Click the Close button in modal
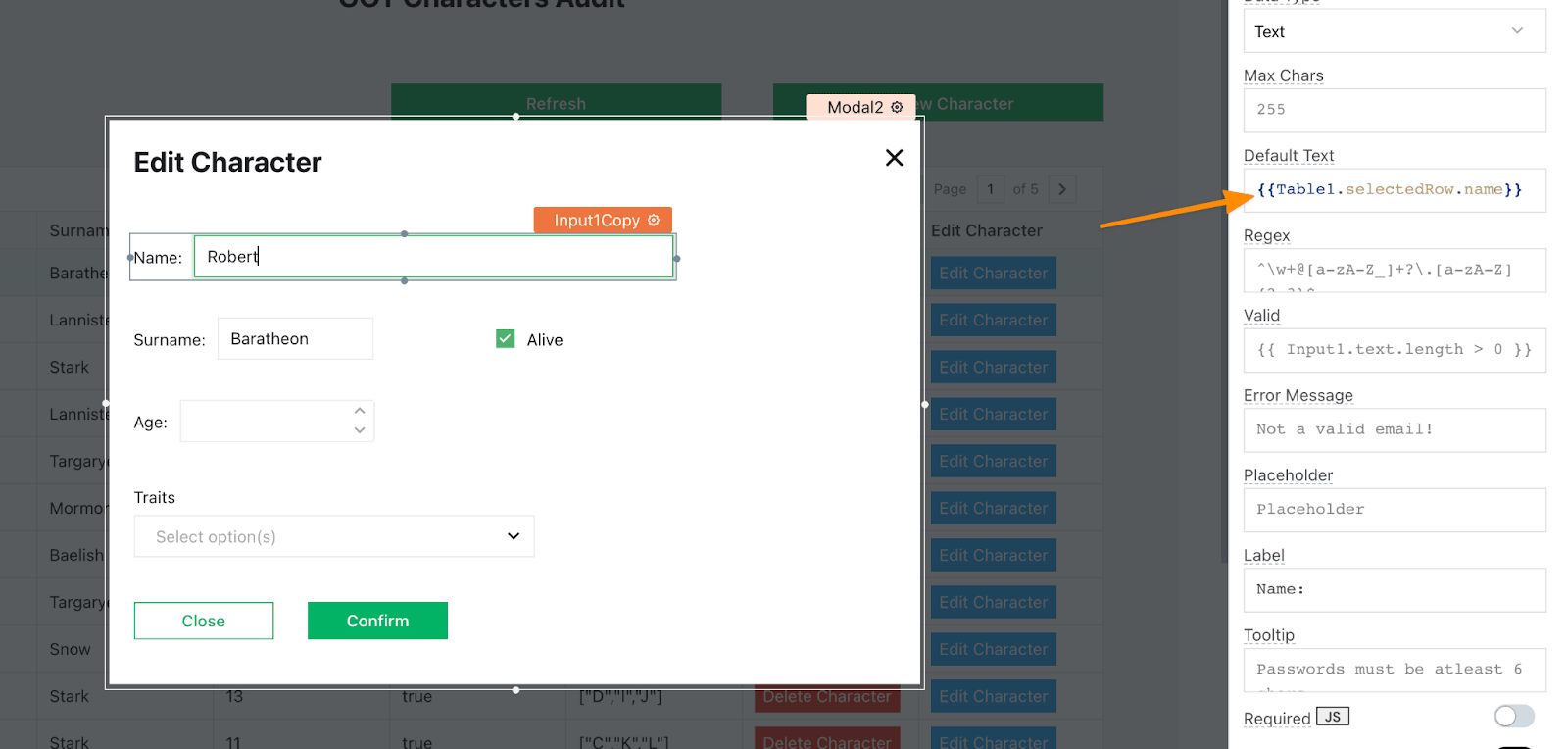The height and width of the screenshot is (749, 1568). 204,621
